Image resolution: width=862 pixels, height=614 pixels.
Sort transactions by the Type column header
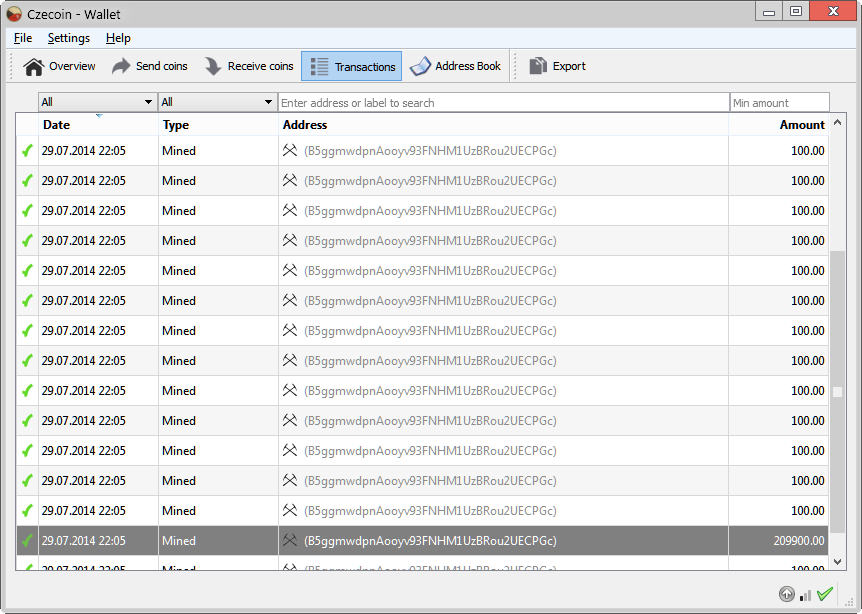tap(218, 125)
